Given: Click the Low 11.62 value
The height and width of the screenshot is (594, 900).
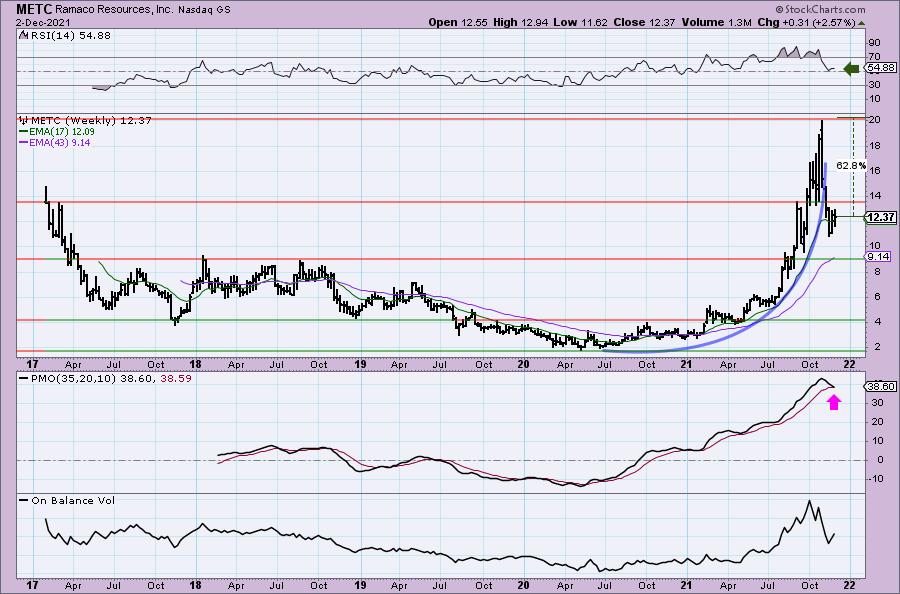Looking at the screenshot, I should coord(581,23).
